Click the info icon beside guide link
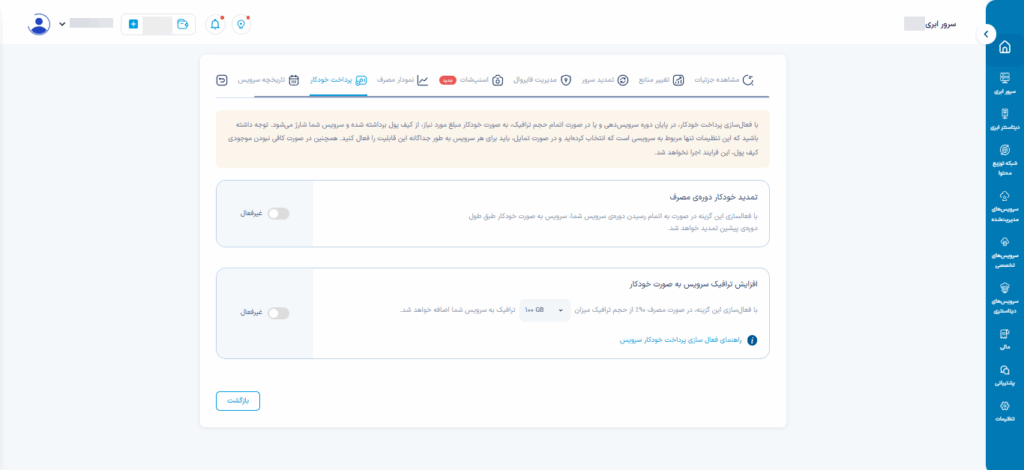 tap(752, 340)
